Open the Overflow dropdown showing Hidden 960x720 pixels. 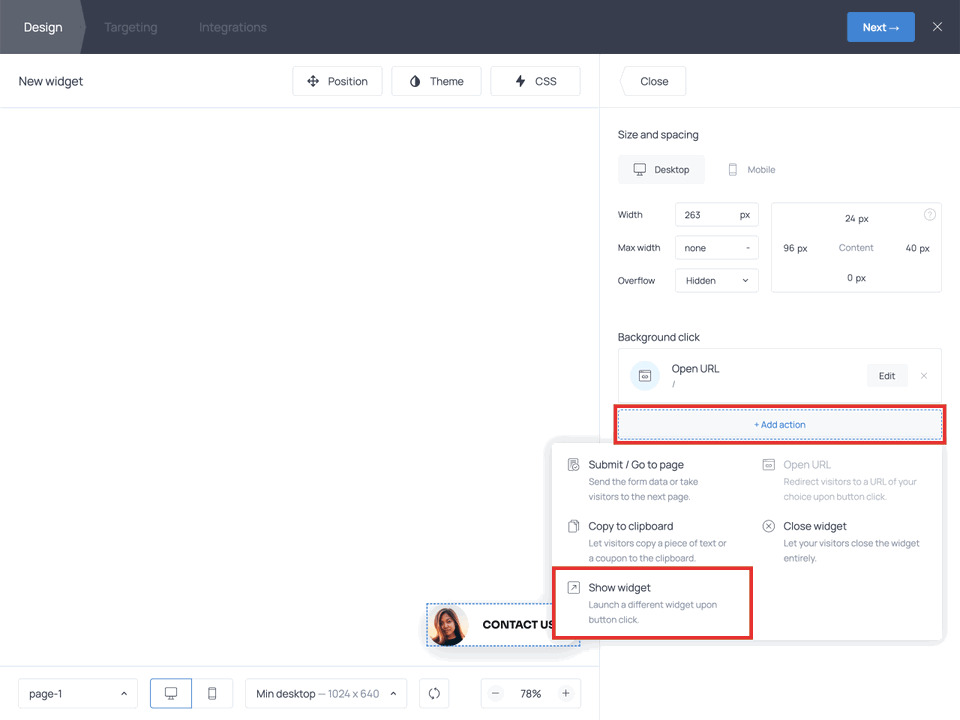click(x=716, y=280)
